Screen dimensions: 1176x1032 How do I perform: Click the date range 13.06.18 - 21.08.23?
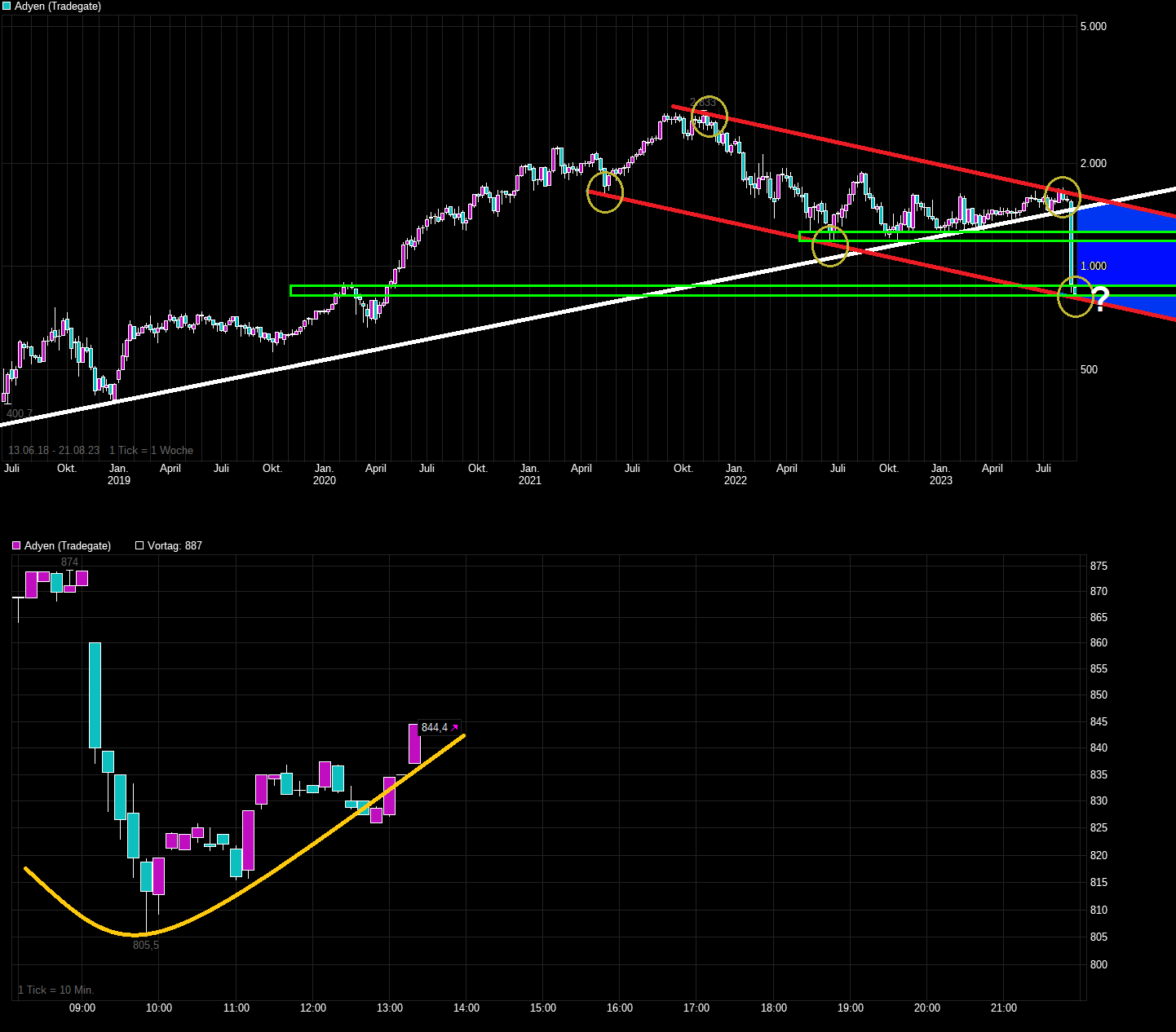pyautogui.click(x=55, y=450)
